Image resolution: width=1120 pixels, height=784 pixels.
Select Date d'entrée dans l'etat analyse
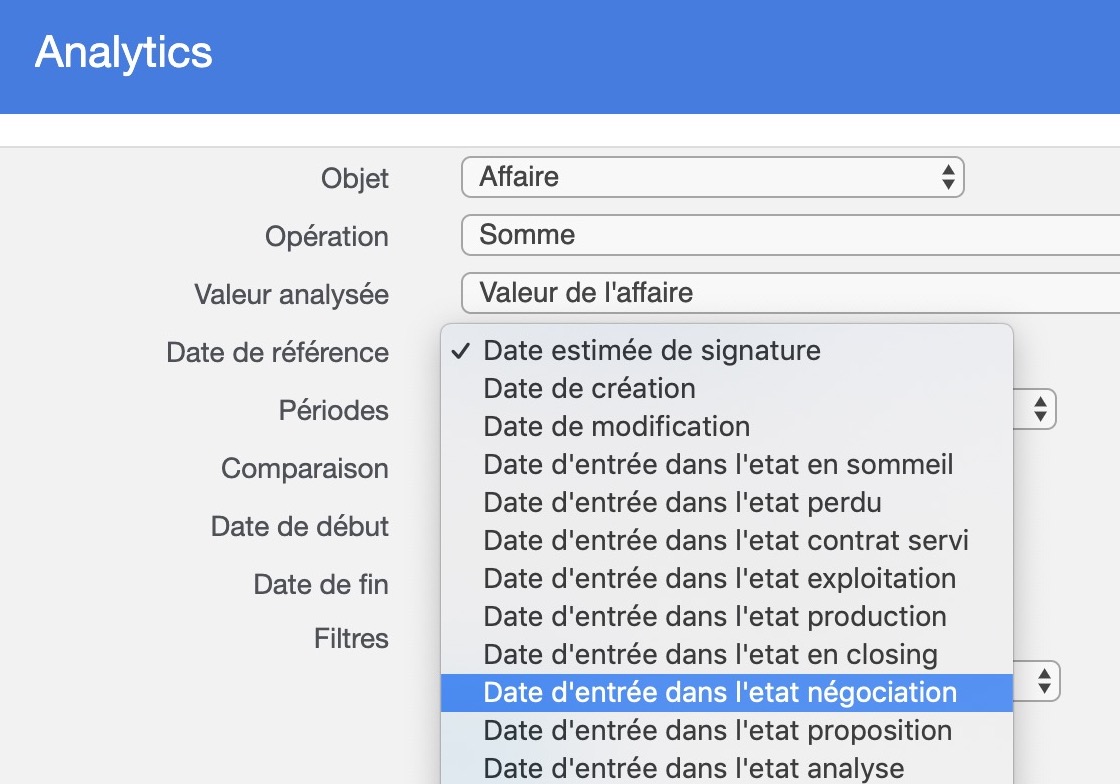click(727, 768)
